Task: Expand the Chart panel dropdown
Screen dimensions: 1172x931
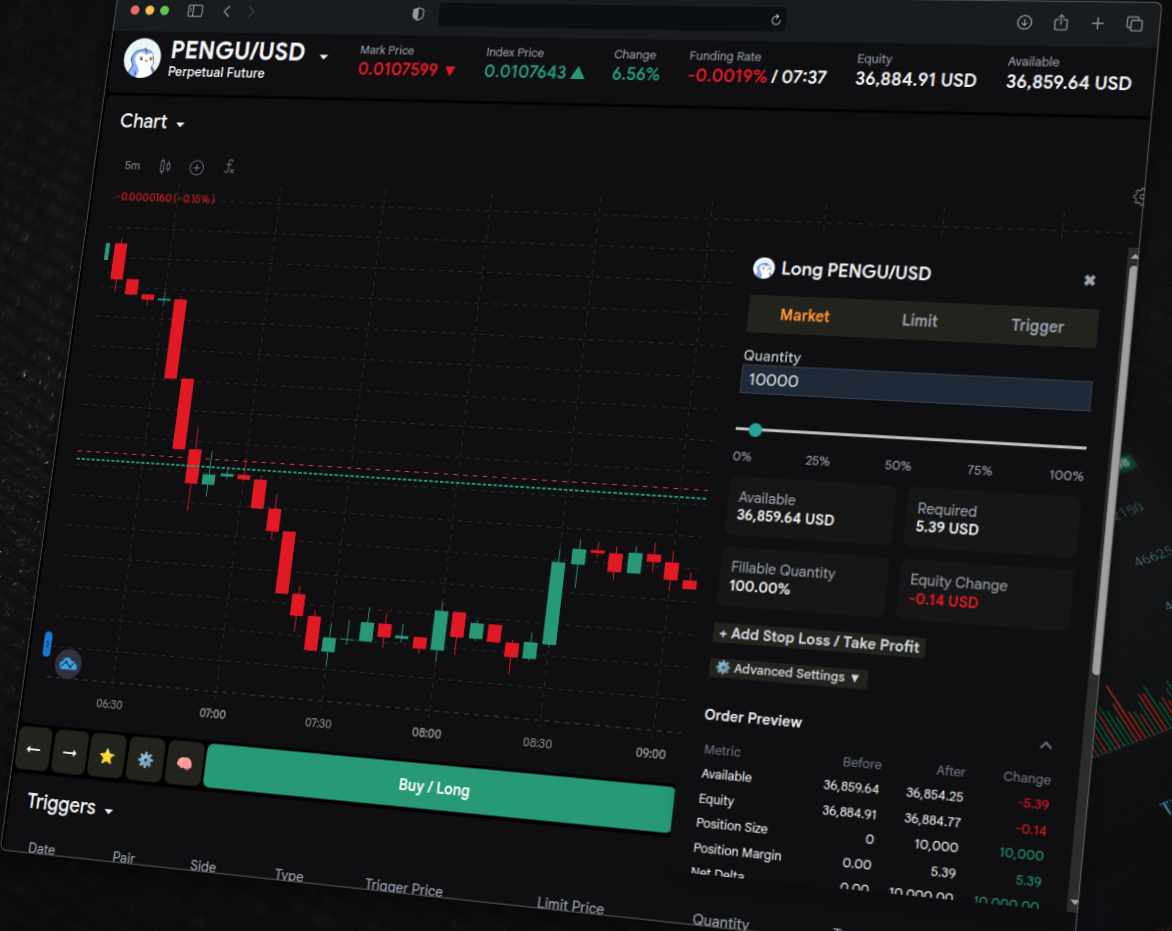Action: click(181, 125)
